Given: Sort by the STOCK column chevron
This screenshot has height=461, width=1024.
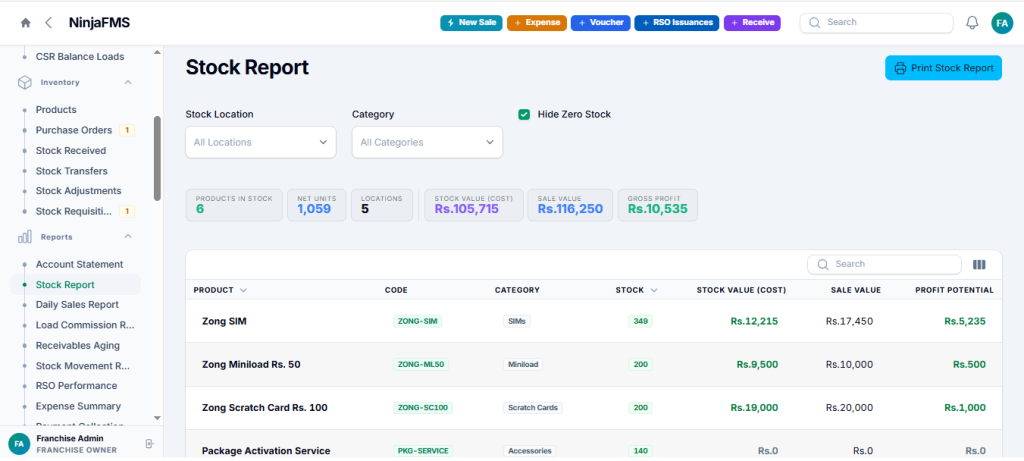Looking at the screenshot, I should pyautogui.click(x=654, y=290).
